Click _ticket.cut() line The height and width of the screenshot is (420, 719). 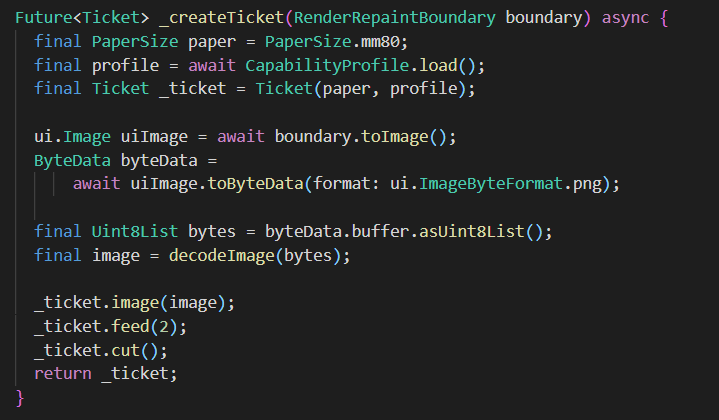click(x=101, y=351)
